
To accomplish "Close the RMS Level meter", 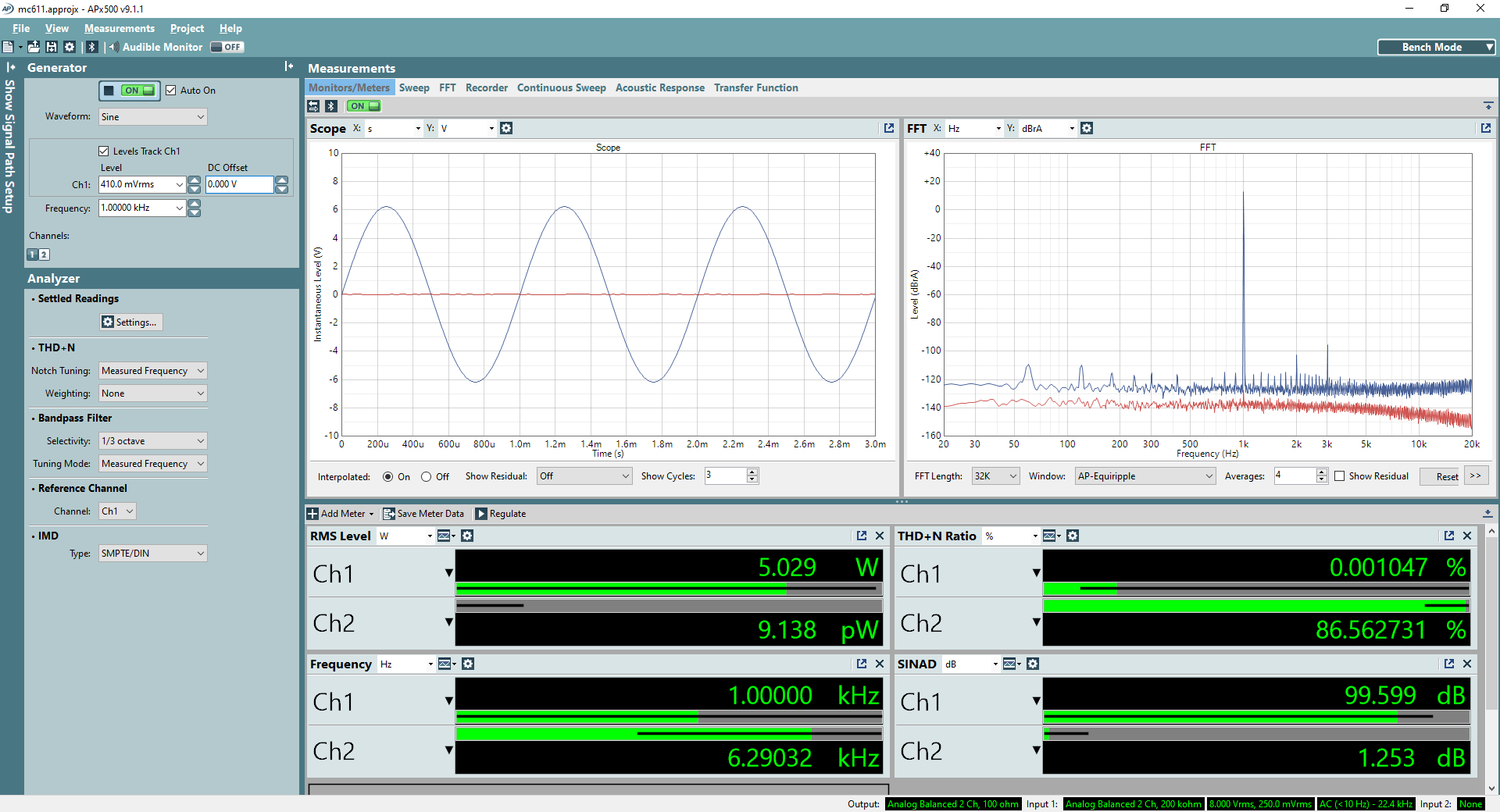I will click(880, 536).
